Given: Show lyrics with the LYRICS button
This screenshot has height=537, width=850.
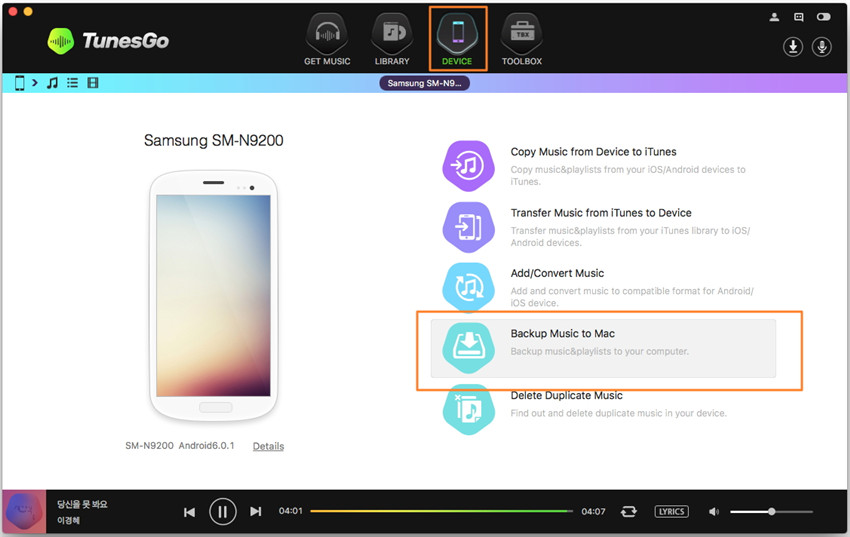Looking at the screenshot, I should coord(672,512).
